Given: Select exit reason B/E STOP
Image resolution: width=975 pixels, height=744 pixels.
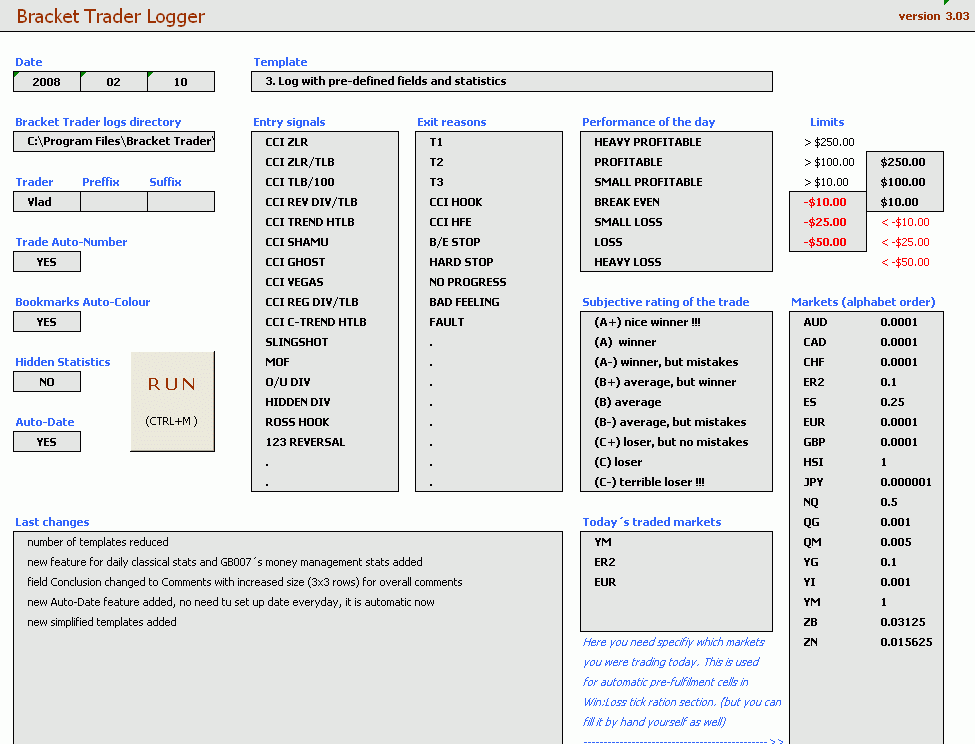Looking at the screenshot, I should (x=489, y=242).
